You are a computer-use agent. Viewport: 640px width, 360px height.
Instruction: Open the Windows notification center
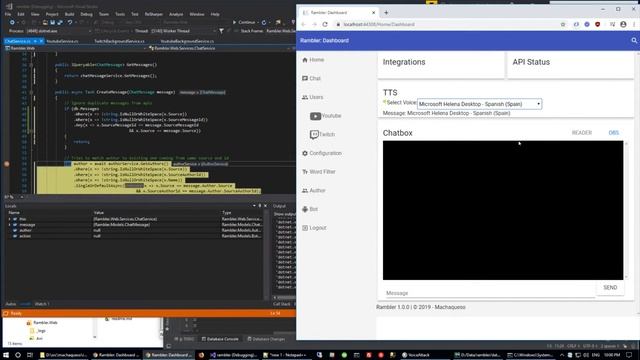coord(629,355)
